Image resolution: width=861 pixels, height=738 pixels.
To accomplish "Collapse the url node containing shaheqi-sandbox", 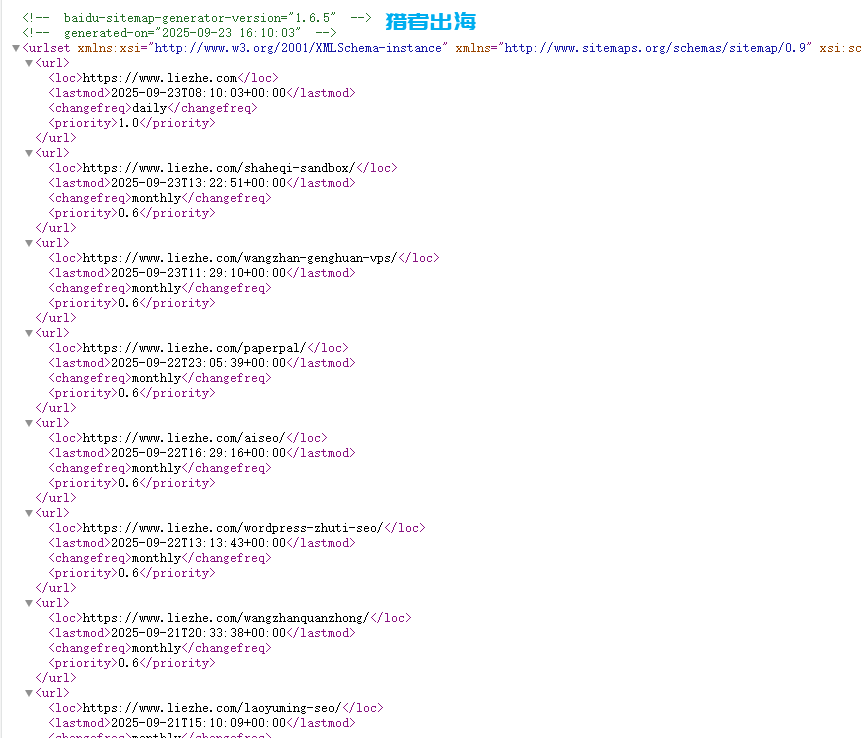I will click(x=29, y=153).
